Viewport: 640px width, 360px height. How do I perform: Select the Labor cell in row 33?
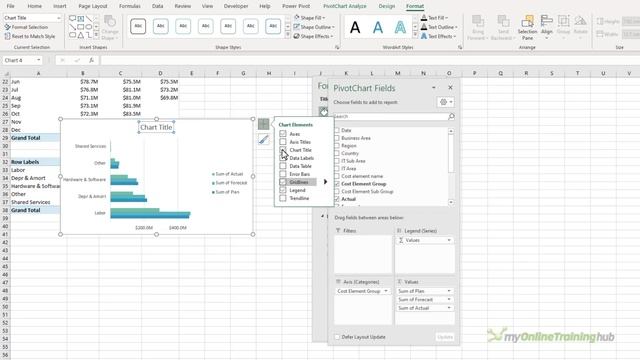(34, 170)
